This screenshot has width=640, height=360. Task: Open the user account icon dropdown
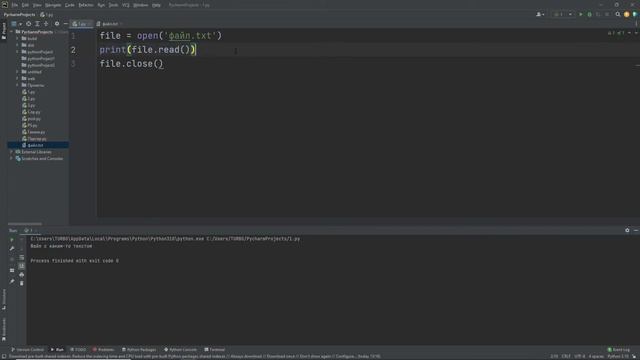[x=540, y=15]
